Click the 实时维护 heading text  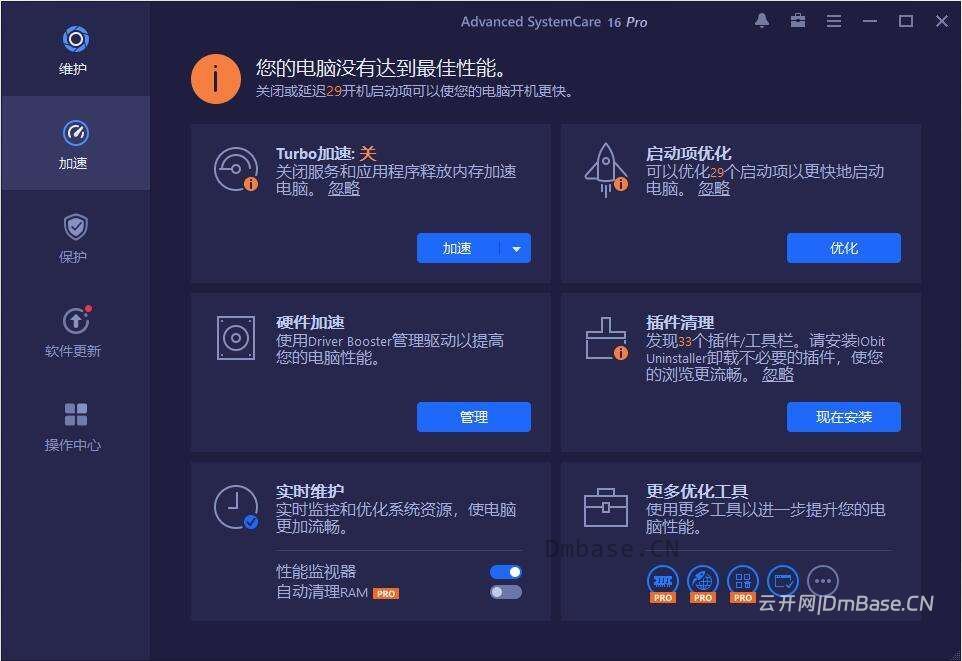[310, 491]
